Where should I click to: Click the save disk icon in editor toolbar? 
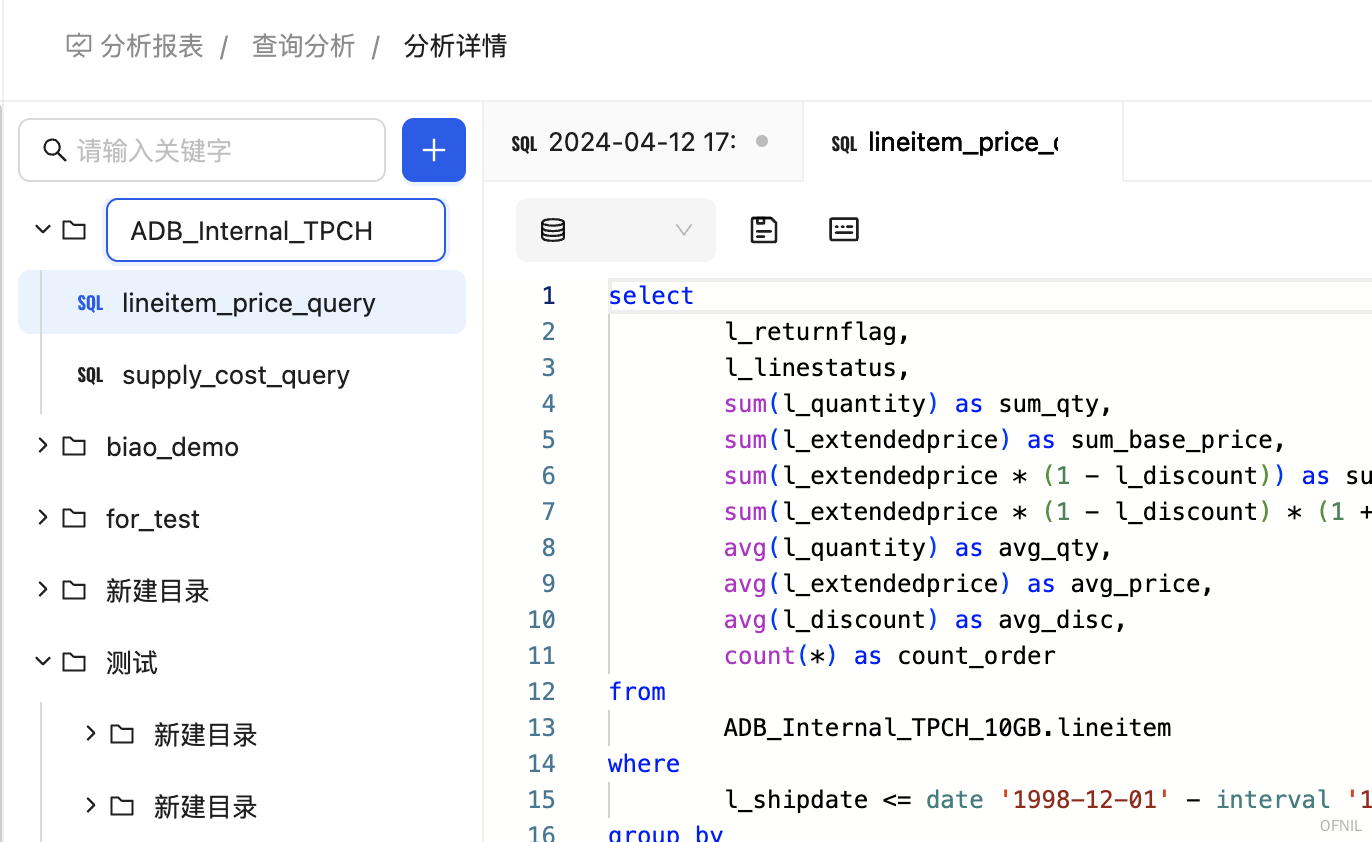pyautogui.click(x=764, y=230)
